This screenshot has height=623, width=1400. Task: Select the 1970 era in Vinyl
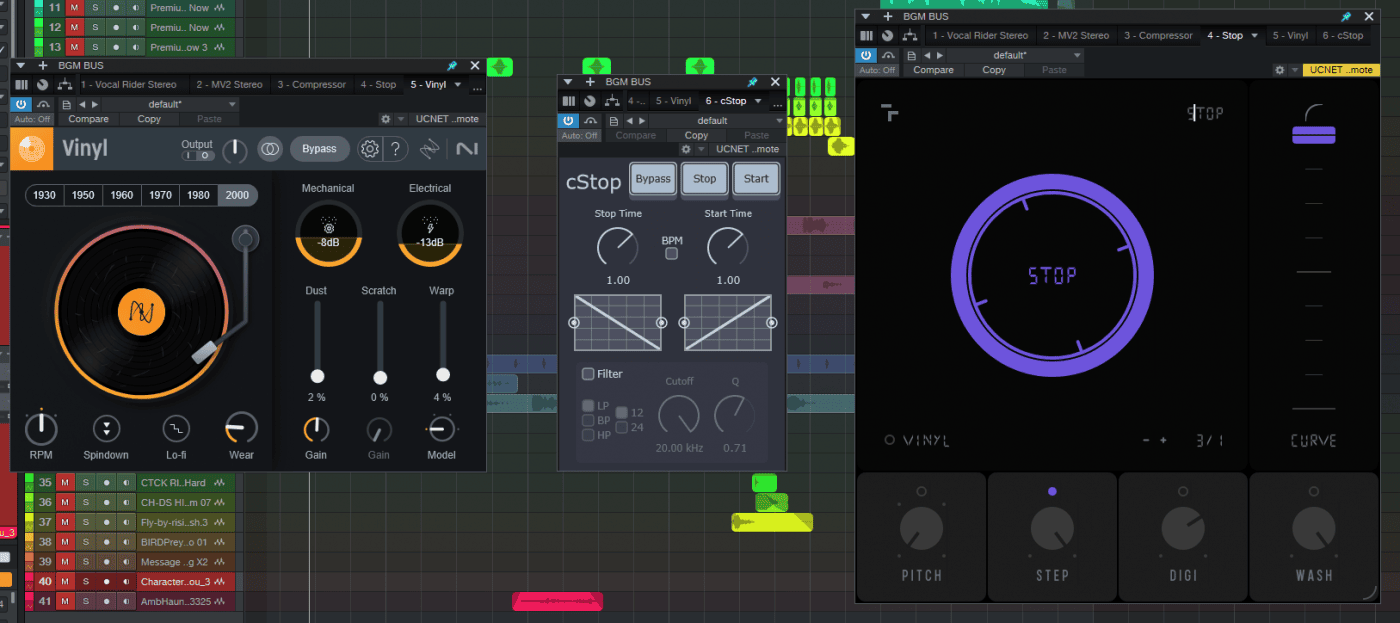click(x=160, y=195)
